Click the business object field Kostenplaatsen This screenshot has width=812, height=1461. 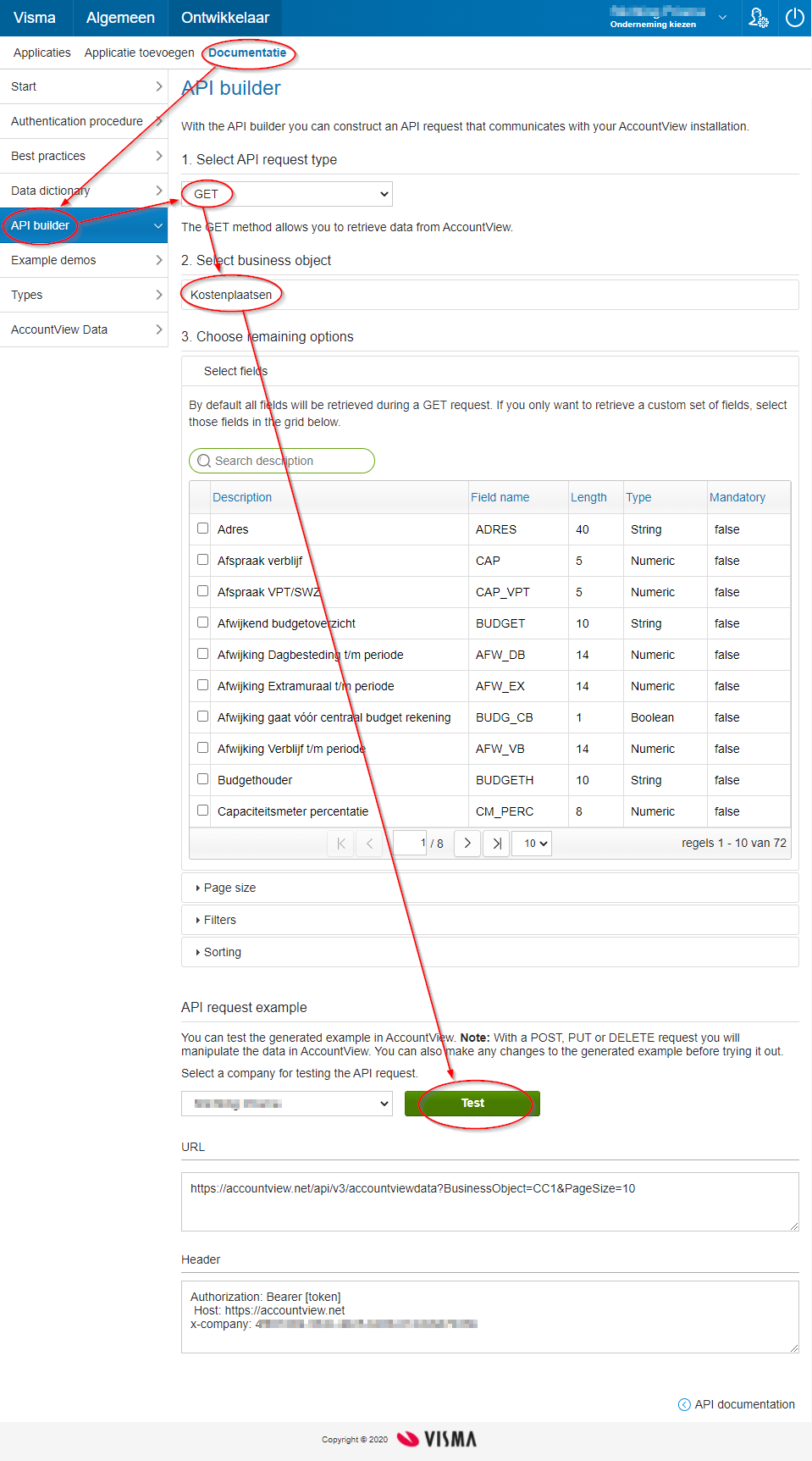[490, 295]
